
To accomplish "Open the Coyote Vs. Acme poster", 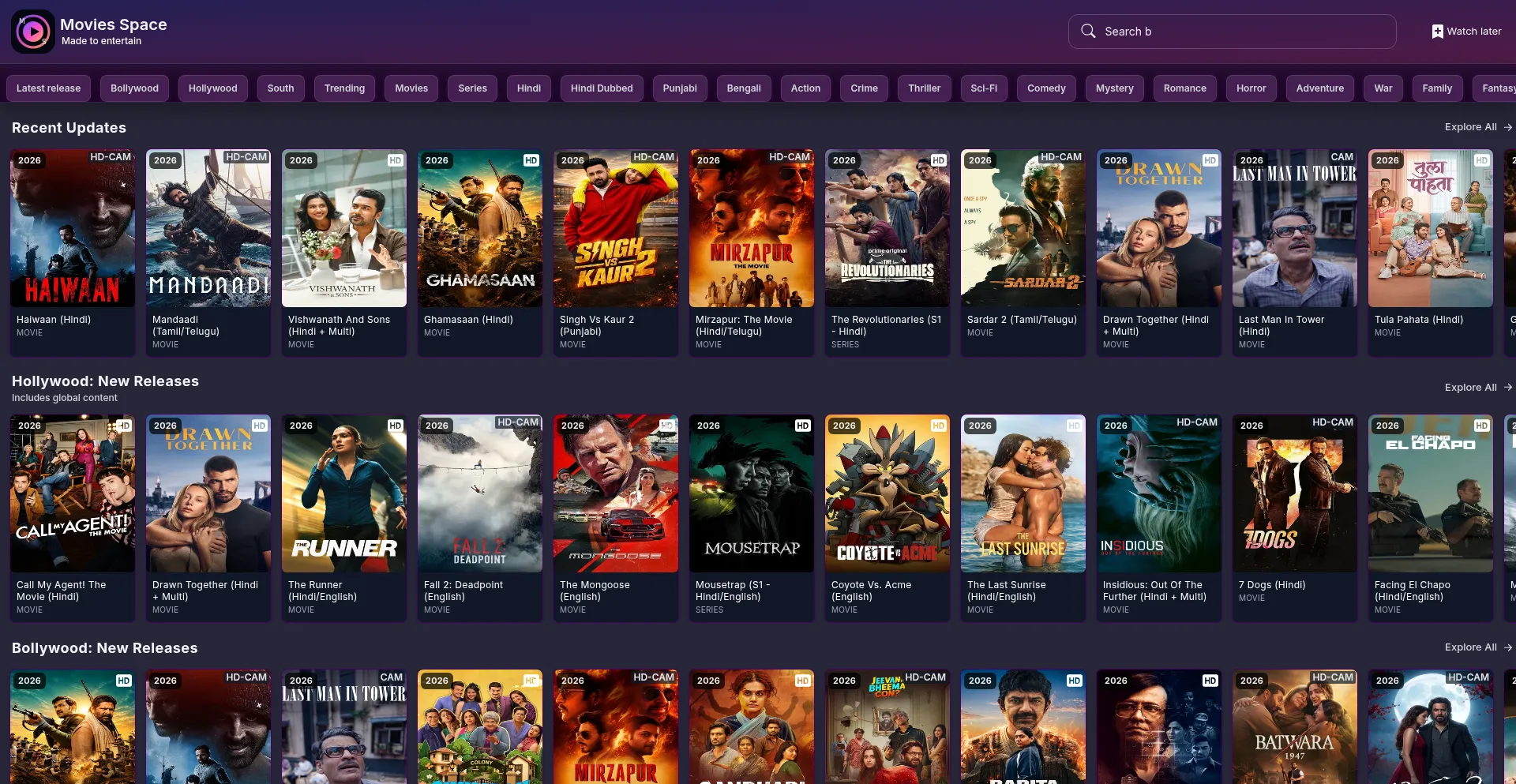I will (x=887, y=493).
